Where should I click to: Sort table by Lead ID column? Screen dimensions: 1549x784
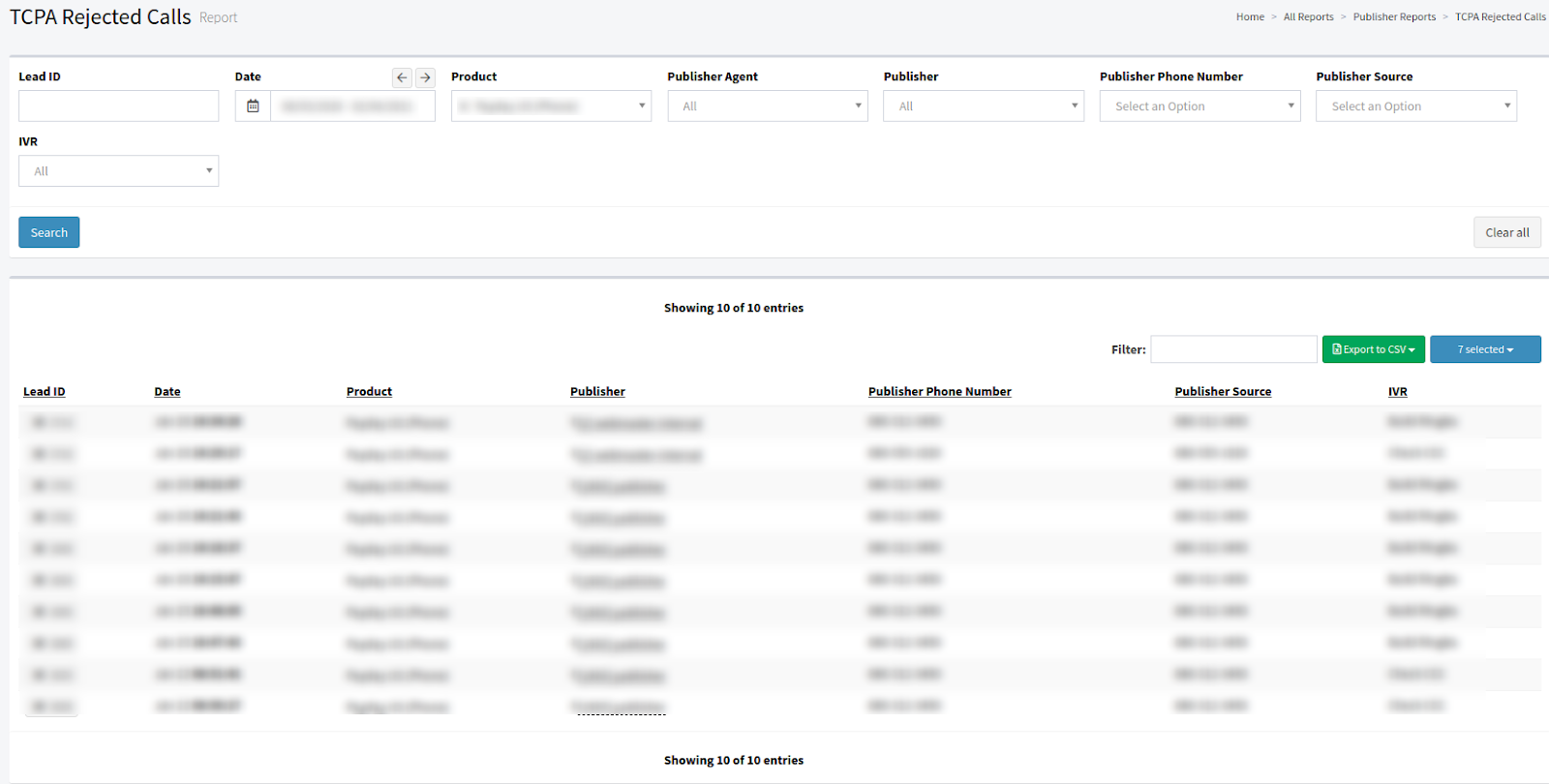point(45,392)
